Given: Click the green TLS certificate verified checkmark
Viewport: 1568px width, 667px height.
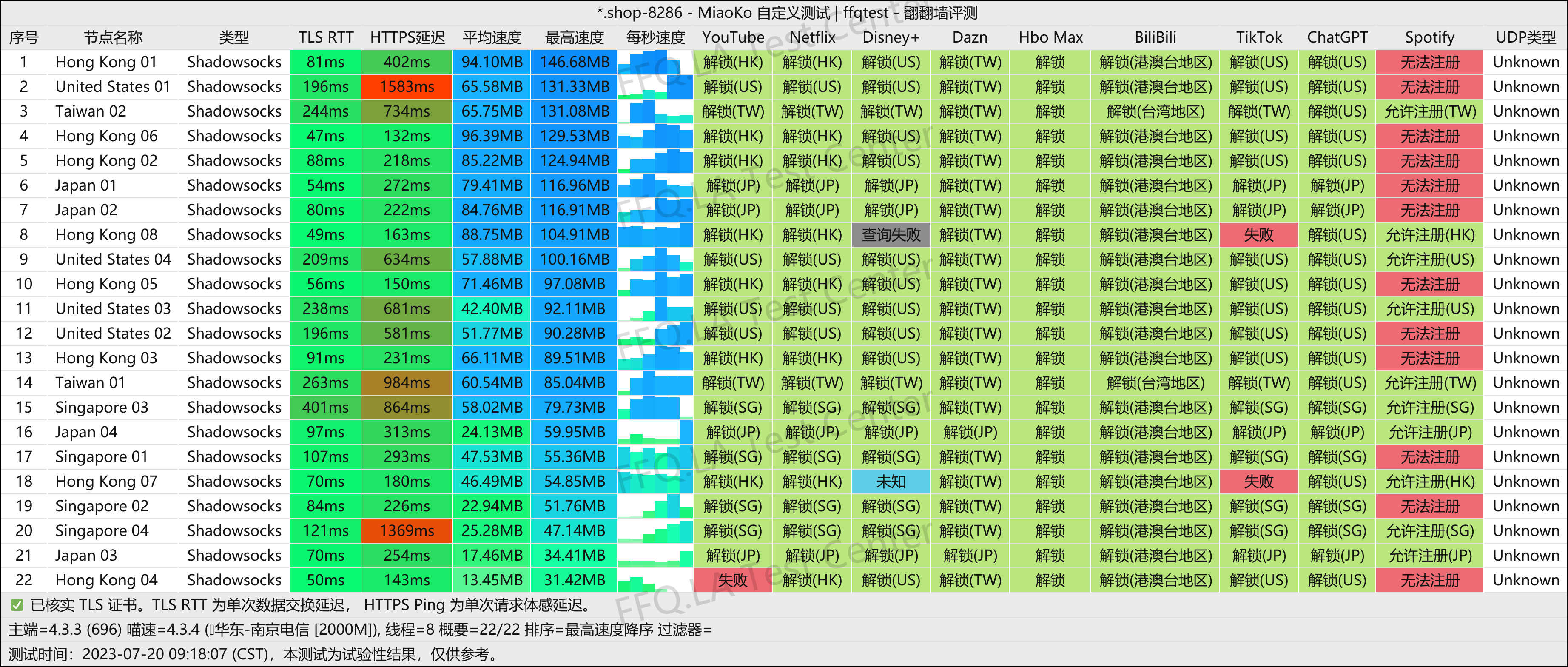Looking at the screenshot, I should 17,605.
